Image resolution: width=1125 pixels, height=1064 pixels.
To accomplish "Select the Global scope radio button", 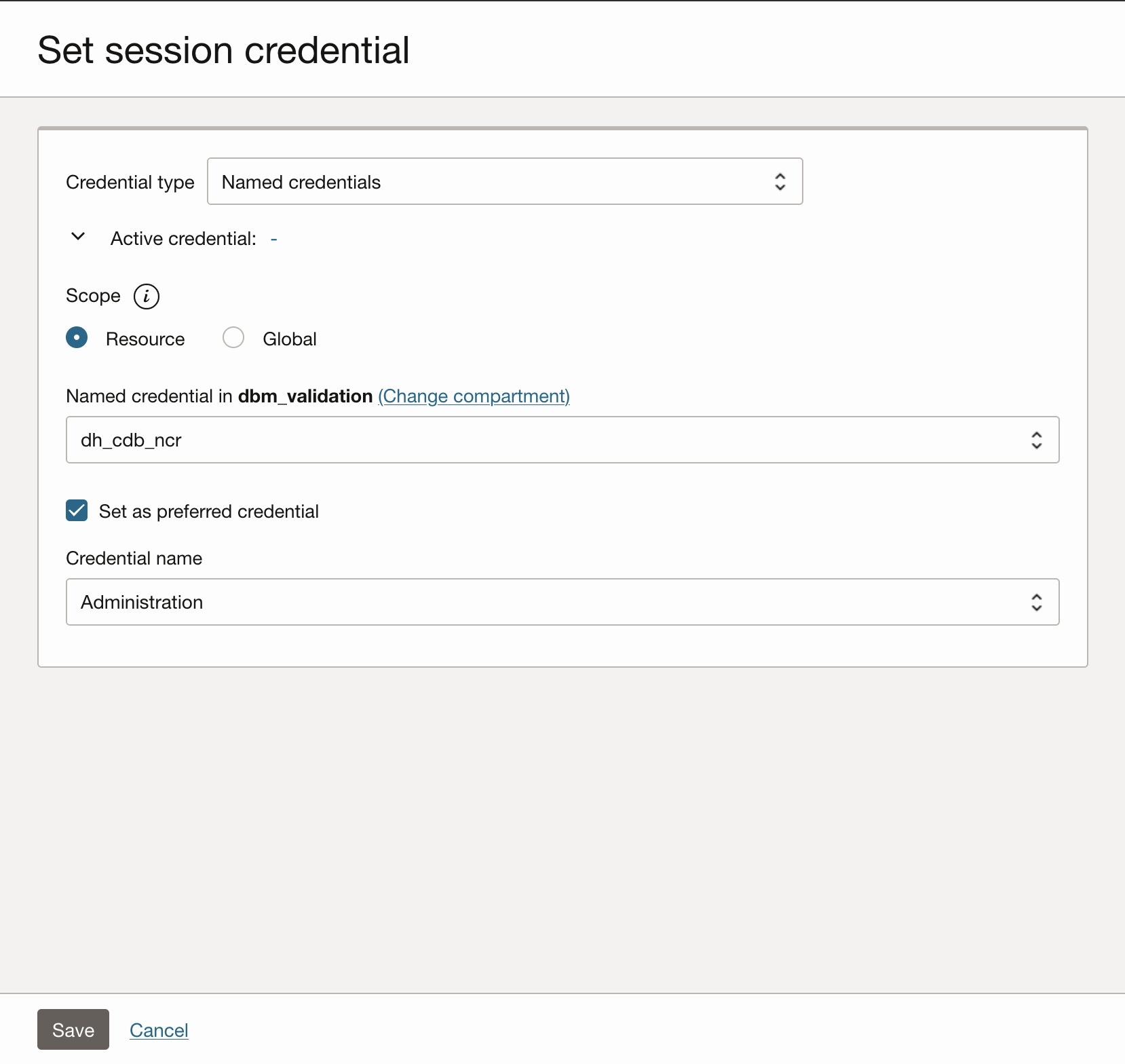I will click(x=233, y=337).
